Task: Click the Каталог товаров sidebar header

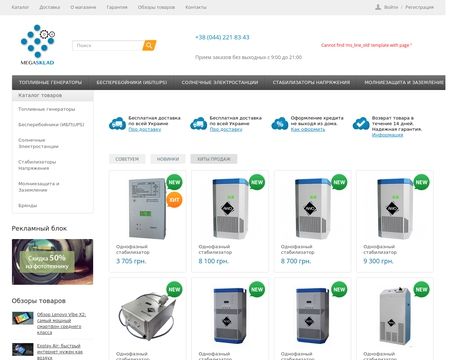Action: tap(53, 95)
